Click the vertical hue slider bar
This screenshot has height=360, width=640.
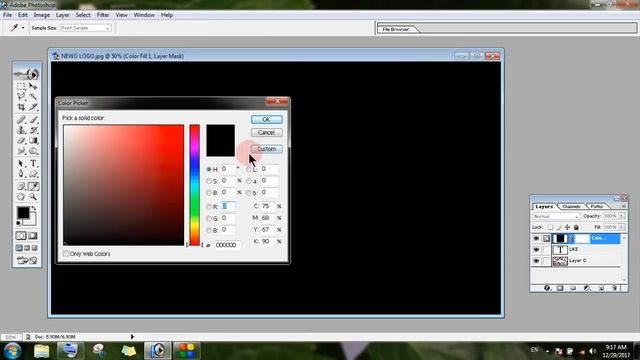[194, 185]
